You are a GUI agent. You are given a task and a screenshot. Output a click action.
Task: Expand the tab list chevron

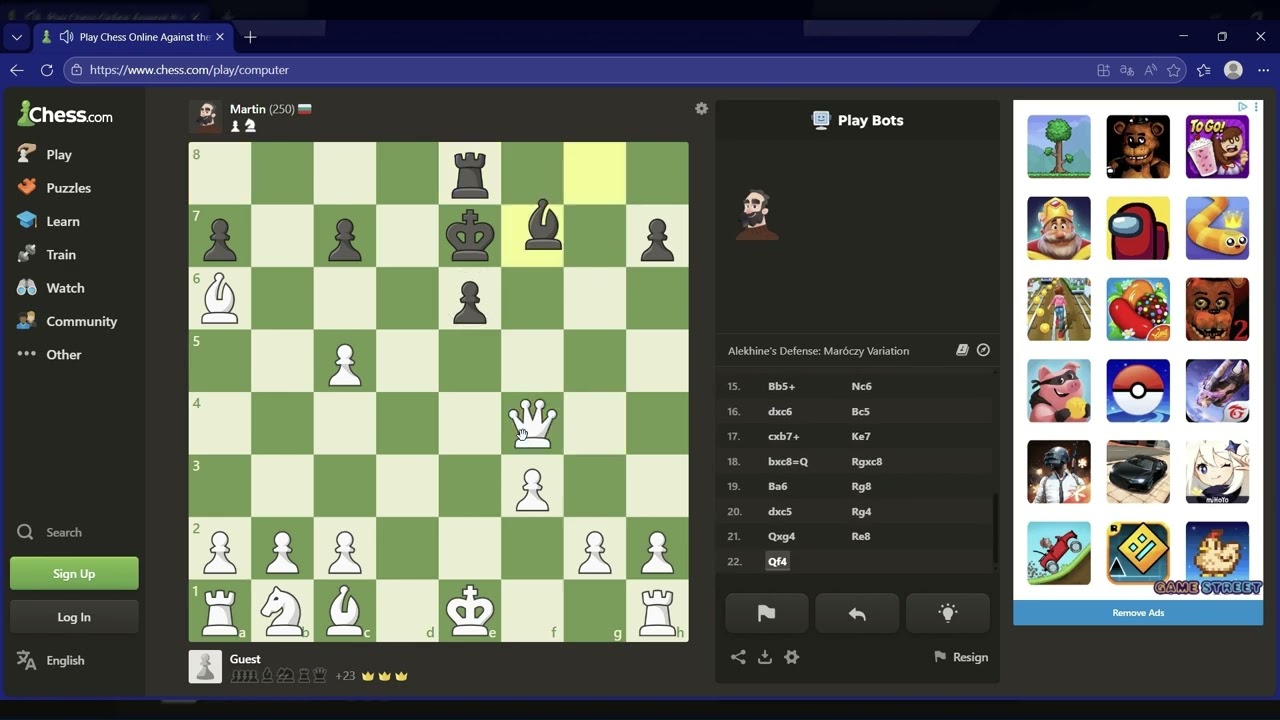[16, 37]
